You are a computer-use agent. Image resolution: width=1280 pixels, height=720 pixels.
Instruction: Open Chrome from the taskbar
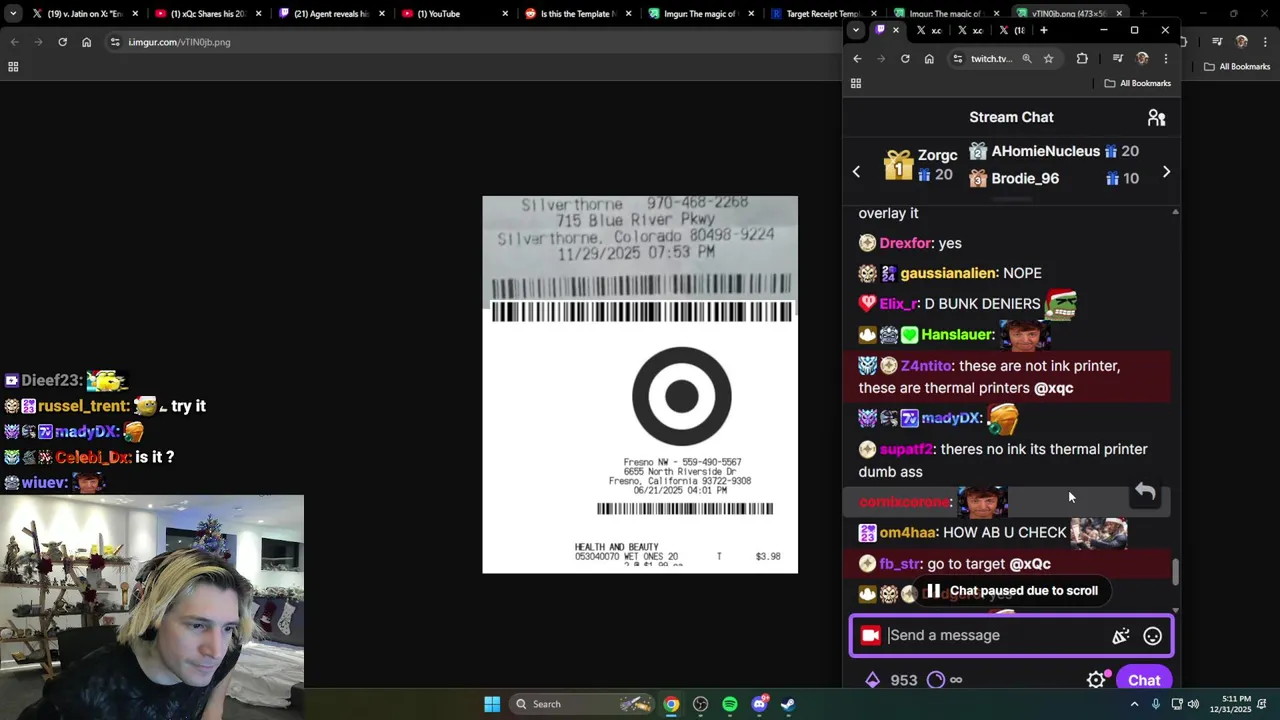pos(671,704)
